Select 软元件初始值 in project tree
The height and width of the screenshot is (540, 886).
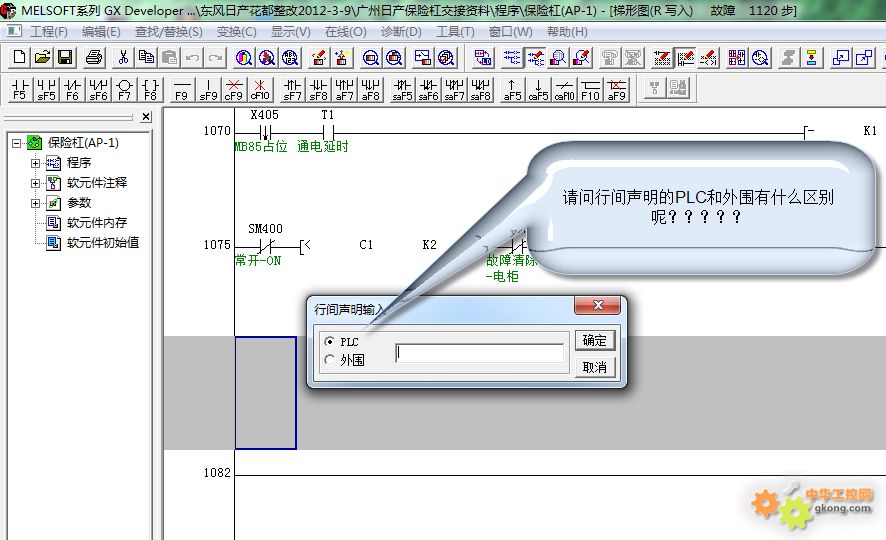103,242
